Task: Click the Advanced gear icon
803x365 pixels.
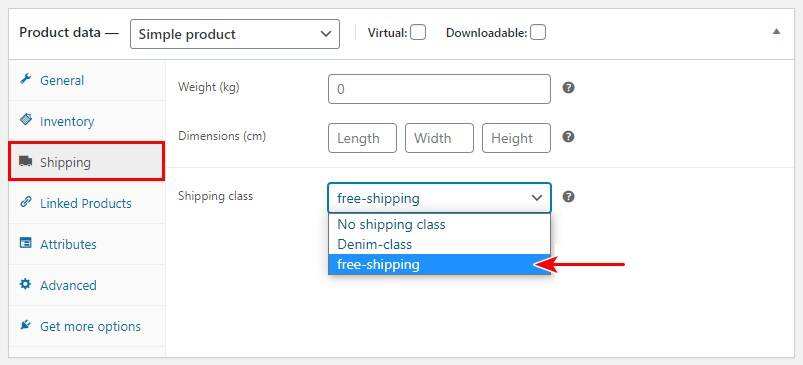Action: [x=26, y=284]
